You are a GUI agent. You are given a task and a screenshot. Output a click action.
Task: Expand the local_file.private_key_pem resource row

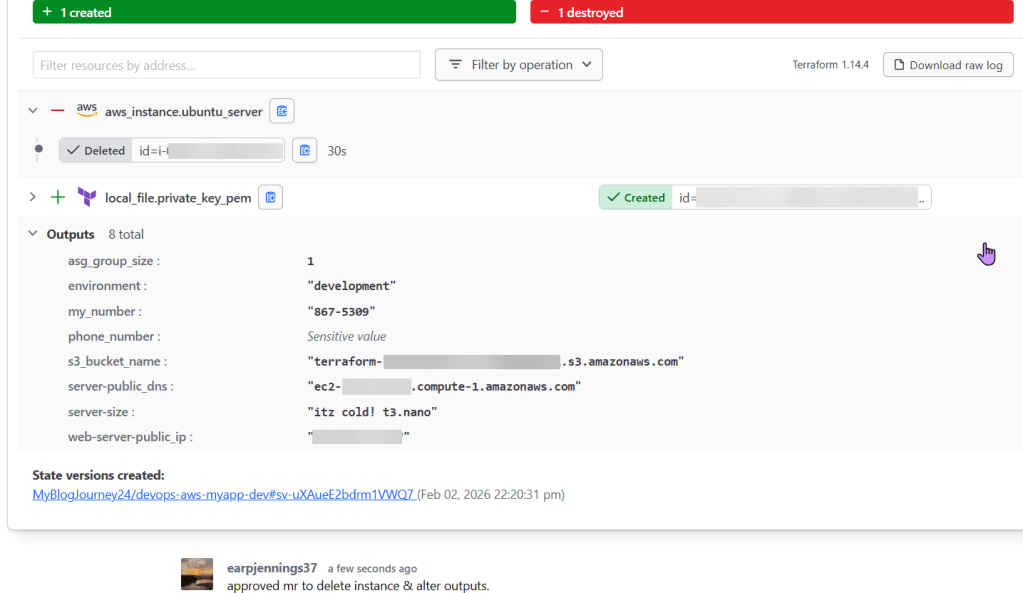click(33, 198)
